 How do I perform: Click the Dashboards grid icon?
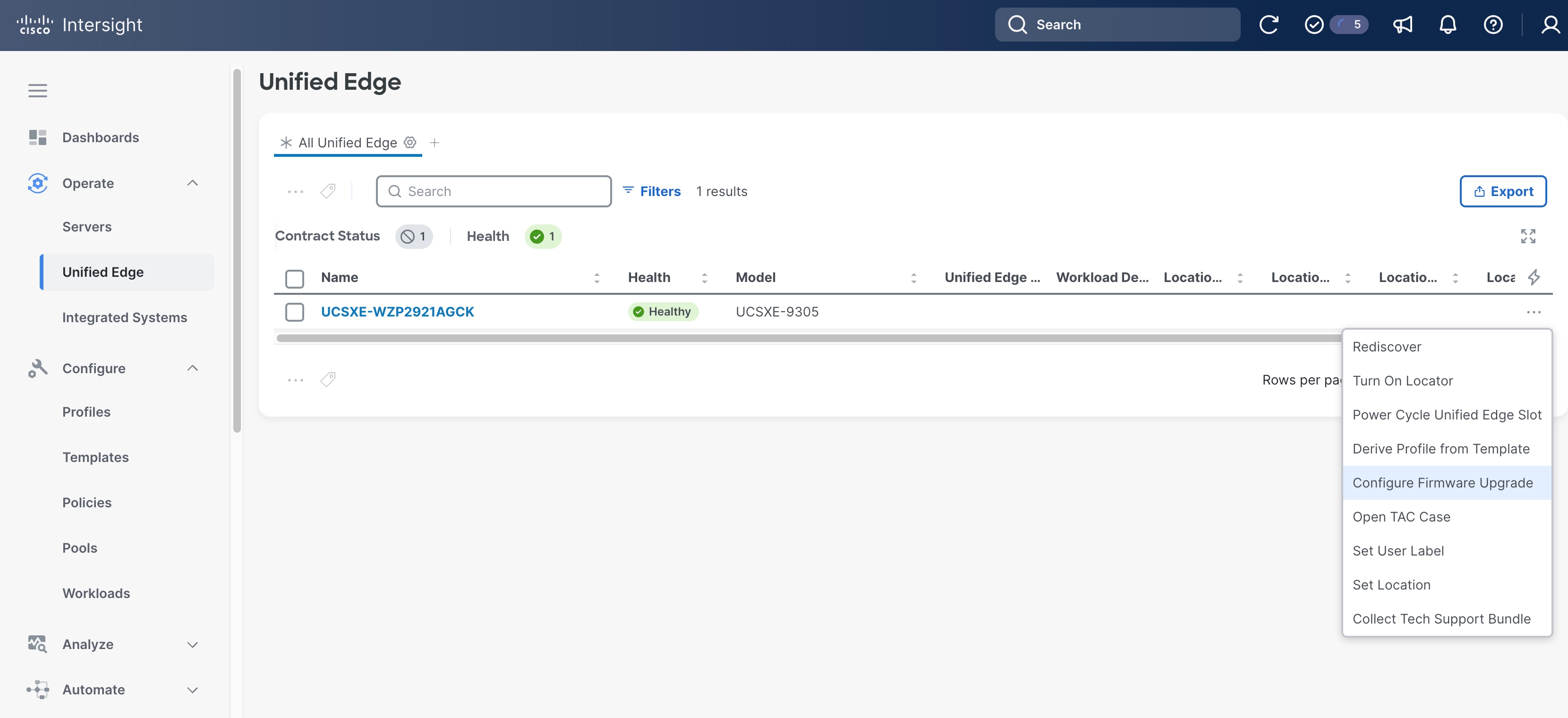pyautogui.click(x=38, y=137)
